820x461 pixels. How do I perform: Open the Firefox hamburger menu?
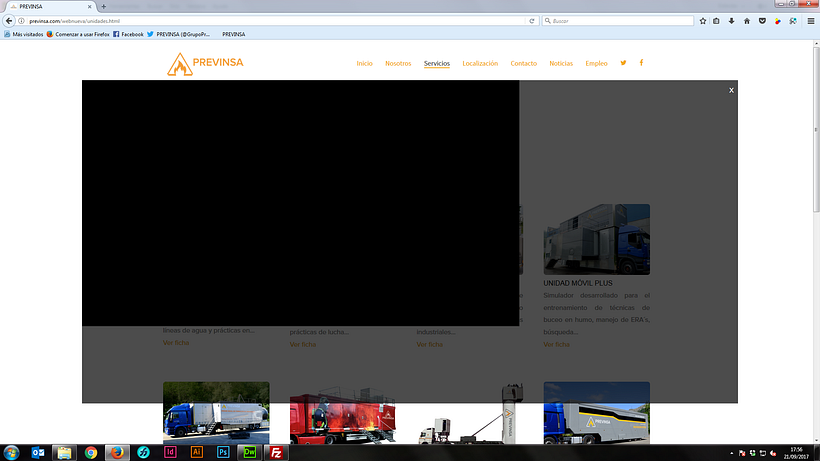(811, 21)
